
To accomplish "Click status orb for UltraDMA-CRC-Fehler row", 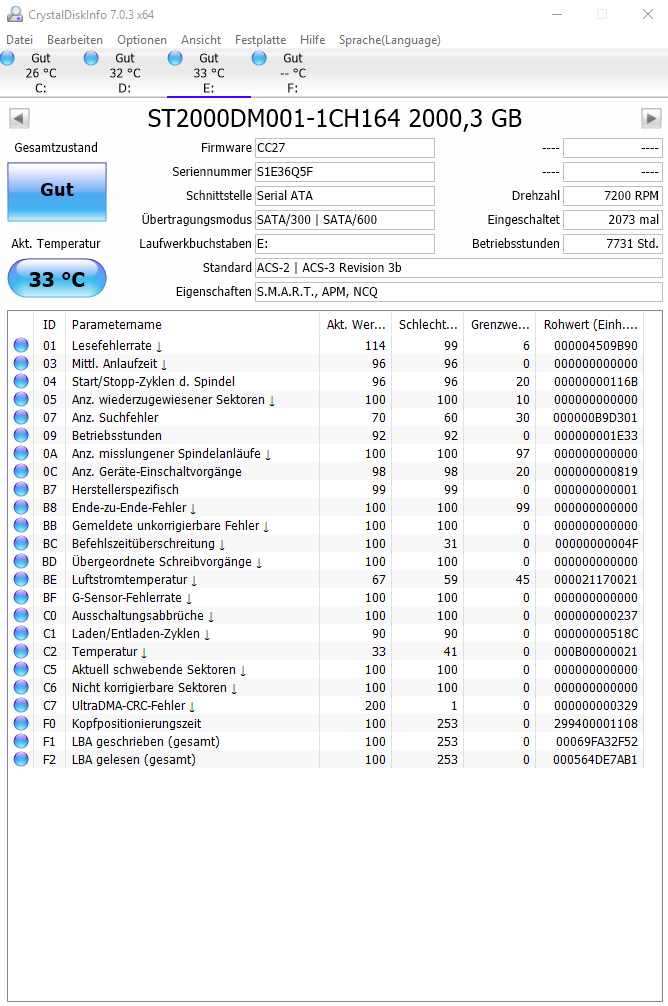I will (21, 705).
